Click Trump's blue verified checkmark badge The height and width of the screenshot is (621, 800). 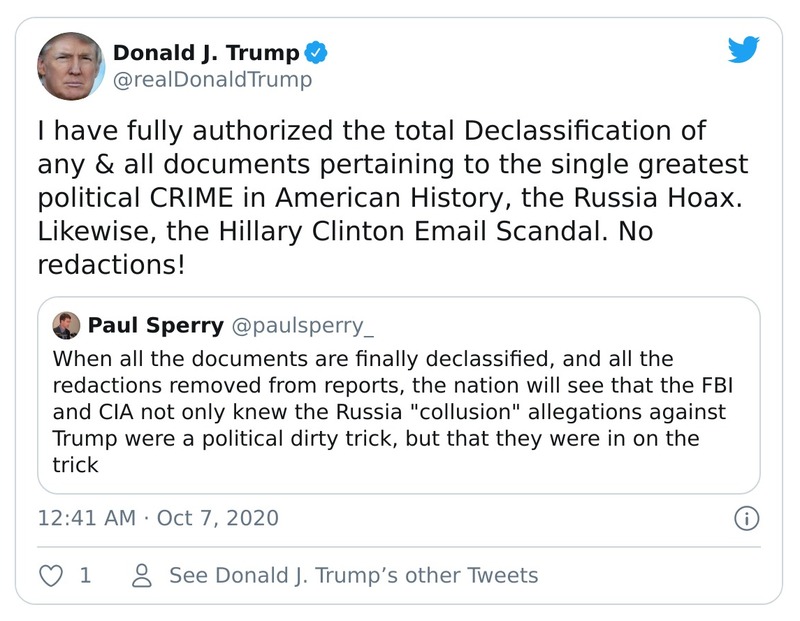pos(318,49)
